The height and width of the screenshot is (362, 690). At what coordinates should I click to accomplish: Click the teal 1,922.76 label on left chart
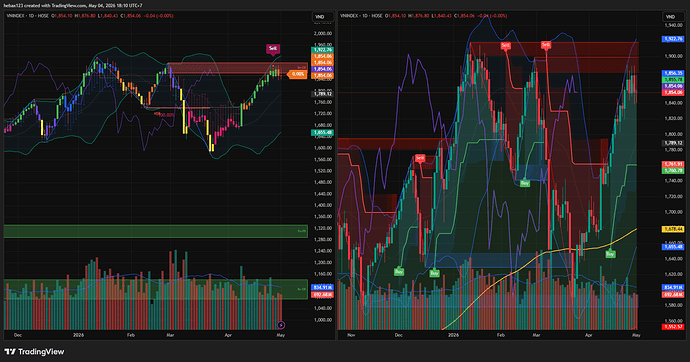pyautogui.click(x=323, y=50)
